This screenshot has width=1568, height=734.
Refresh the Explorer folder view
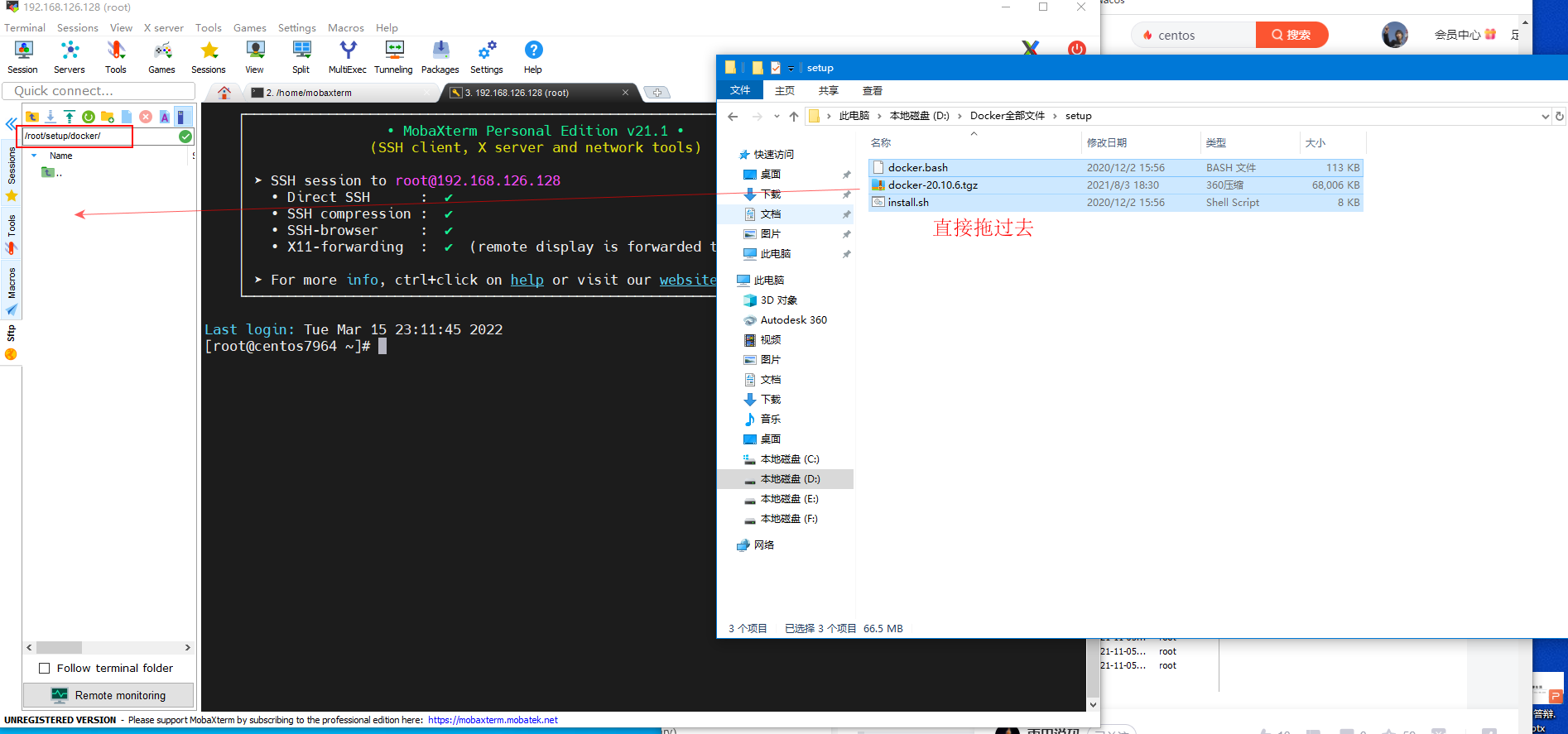1560,117
